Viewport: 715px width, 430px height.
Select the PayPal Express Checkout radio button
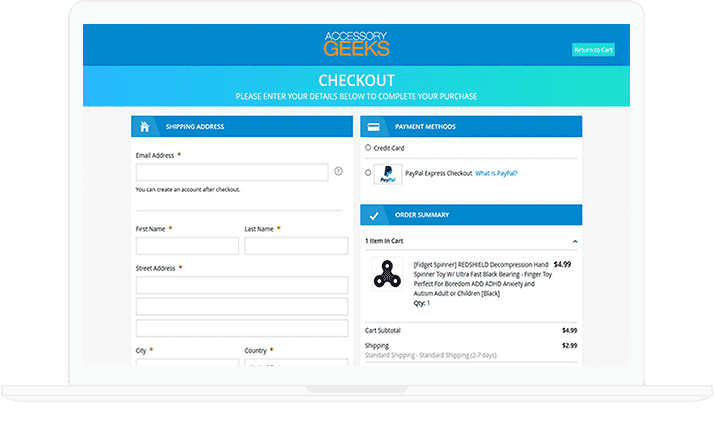tap(368, 173)
